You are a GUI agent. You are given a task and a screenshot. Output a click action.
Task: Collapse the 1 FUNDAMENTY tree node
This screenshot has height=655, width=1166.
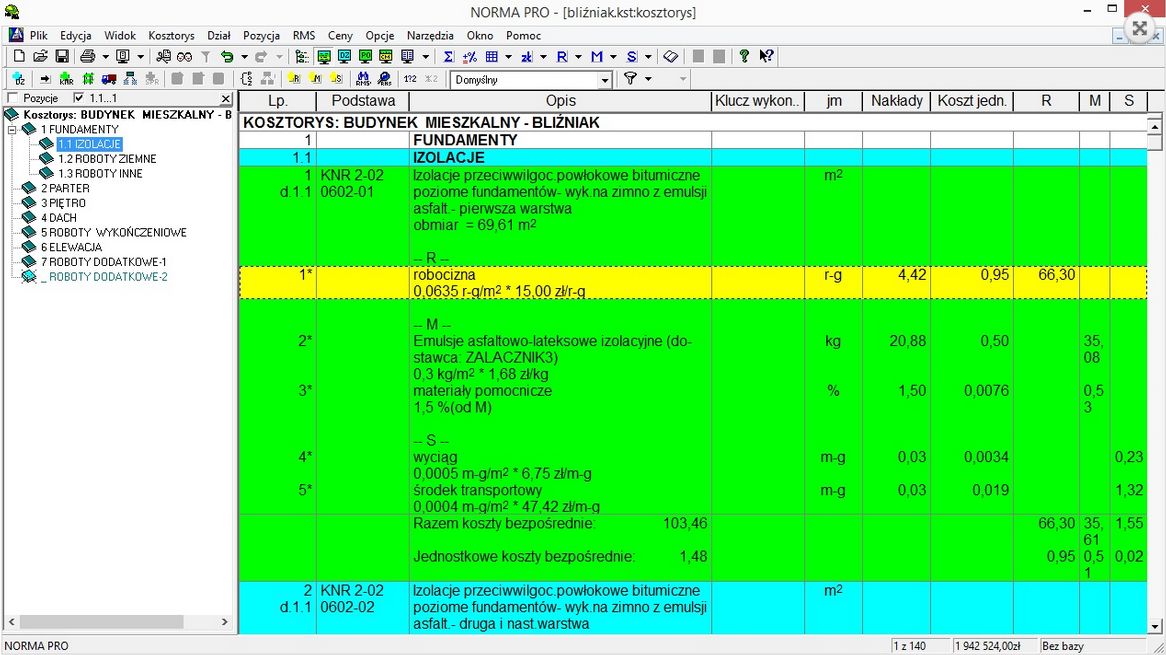(12, 129)
